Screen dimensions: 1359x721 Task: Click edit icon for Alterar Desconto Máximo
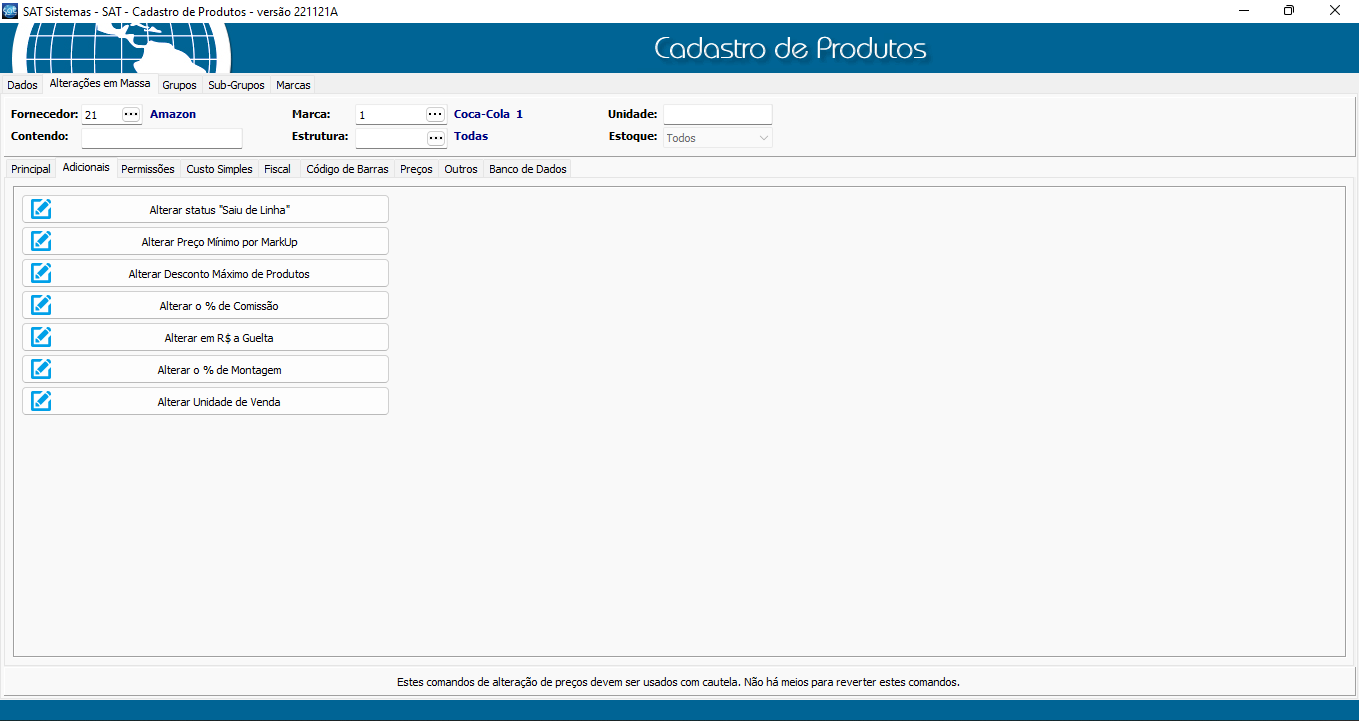[x=41, y=273]
